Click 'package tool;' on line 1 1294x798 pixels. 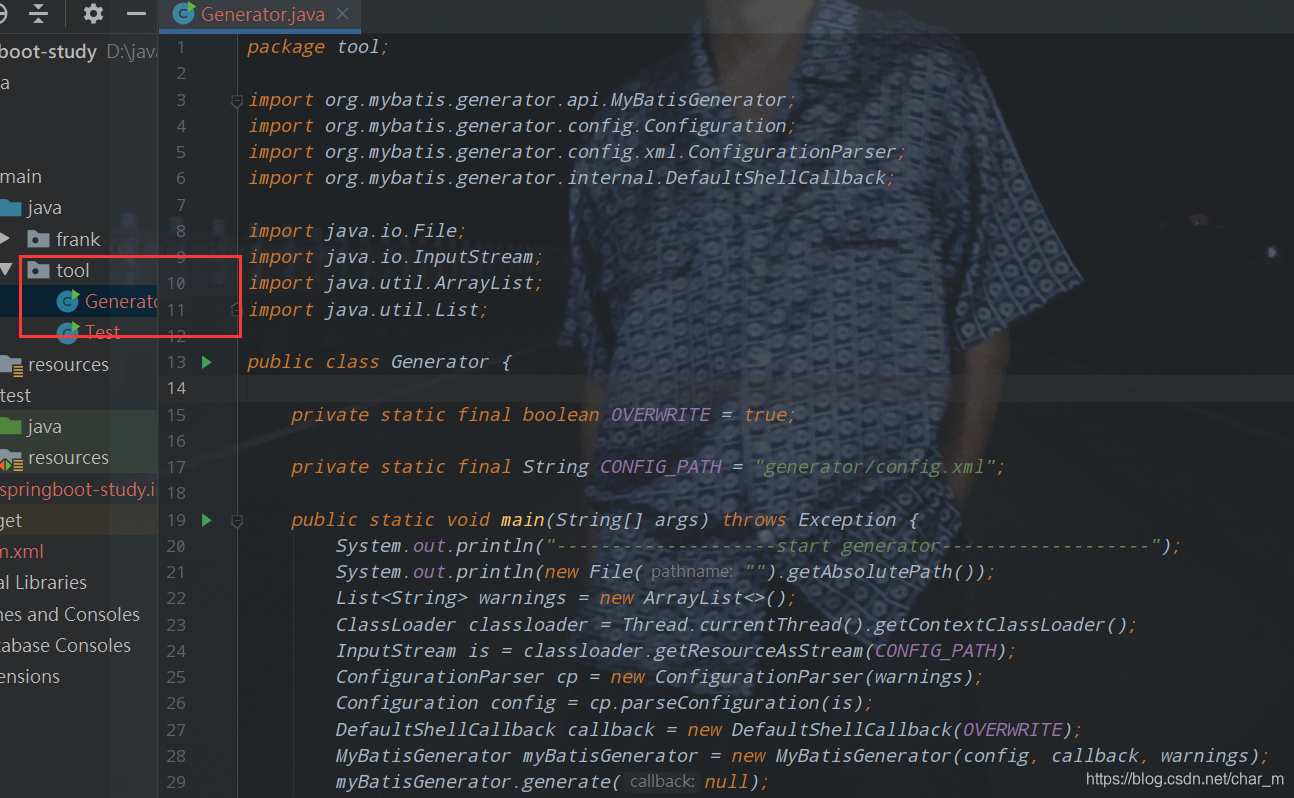click(318, 47)
